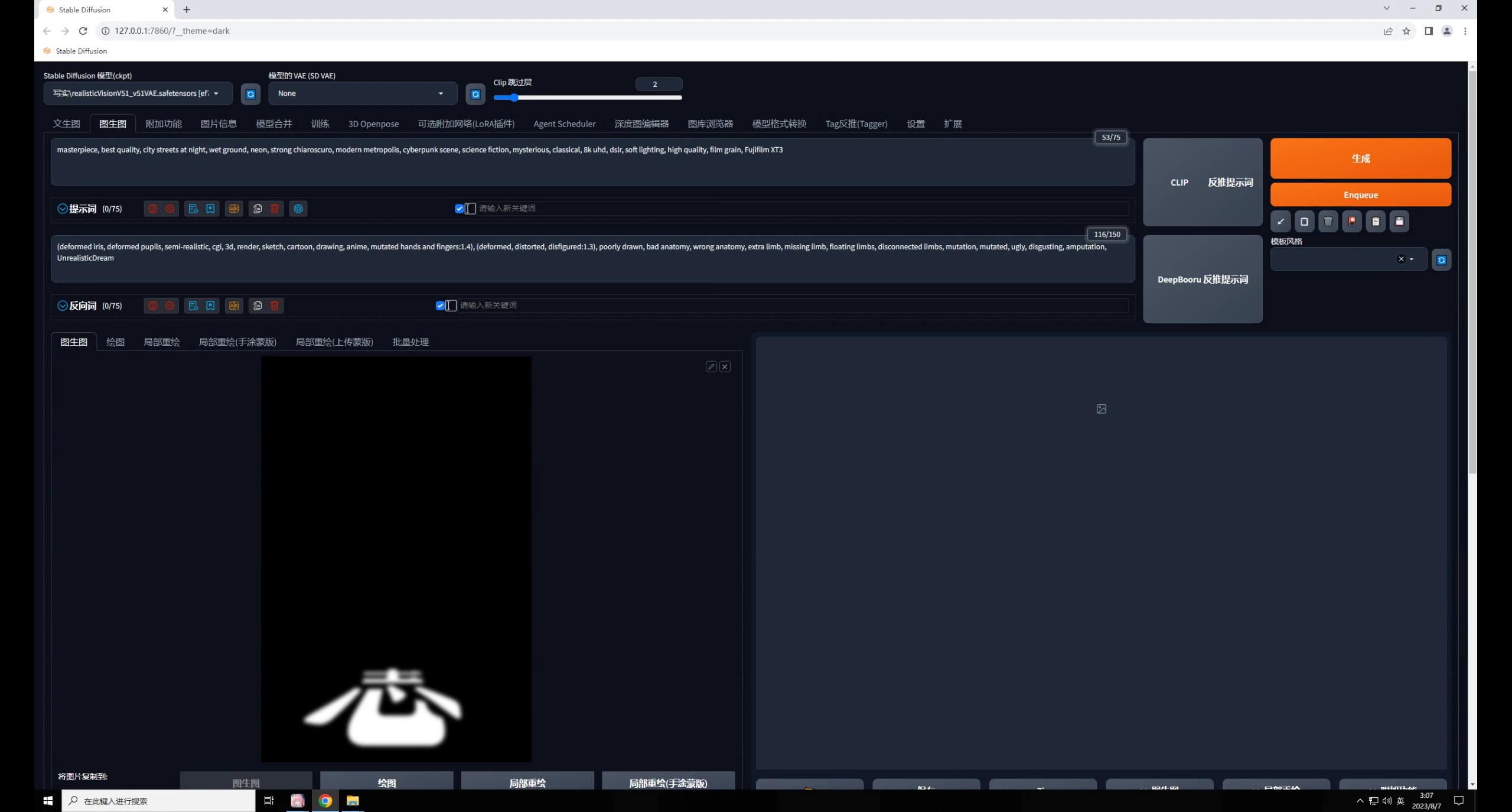Click the pencil edit icon on the input image
The width and height of the screenshot is (1512, 812).
(x=711, y=367)
